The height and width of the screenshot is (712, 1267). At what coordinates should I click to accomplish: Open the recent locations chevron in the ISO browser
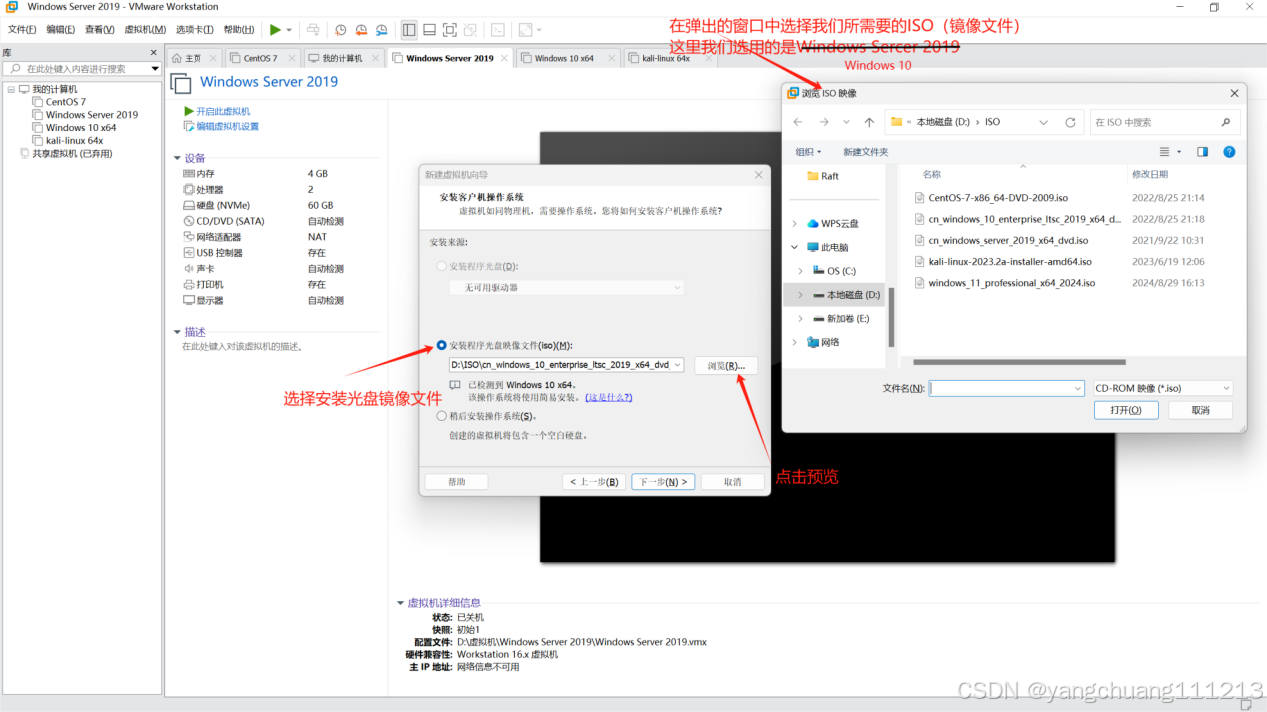(846, 122)
